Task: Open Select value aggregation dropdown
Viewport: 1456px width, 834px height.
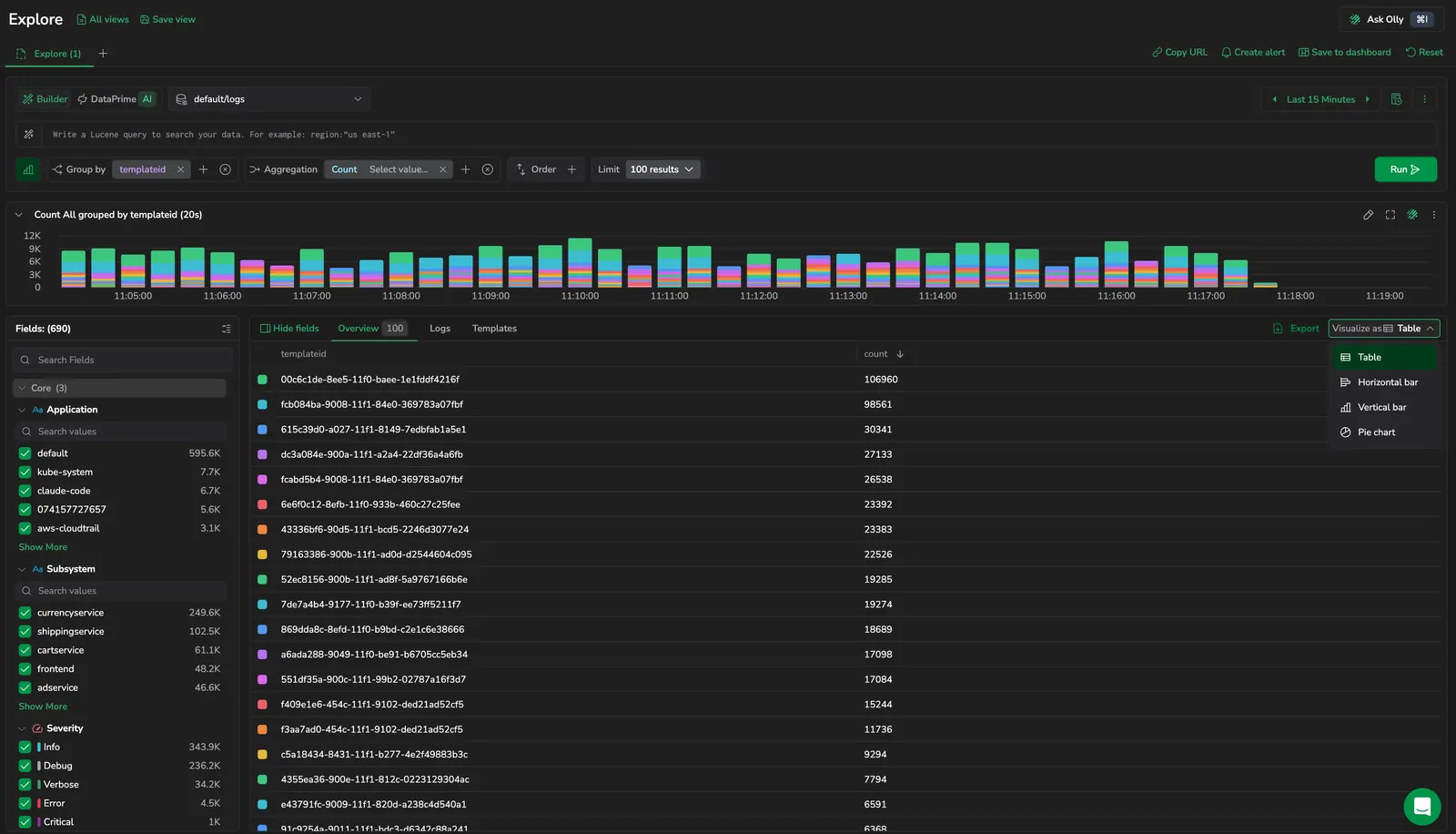Action: tap(399, 169)
